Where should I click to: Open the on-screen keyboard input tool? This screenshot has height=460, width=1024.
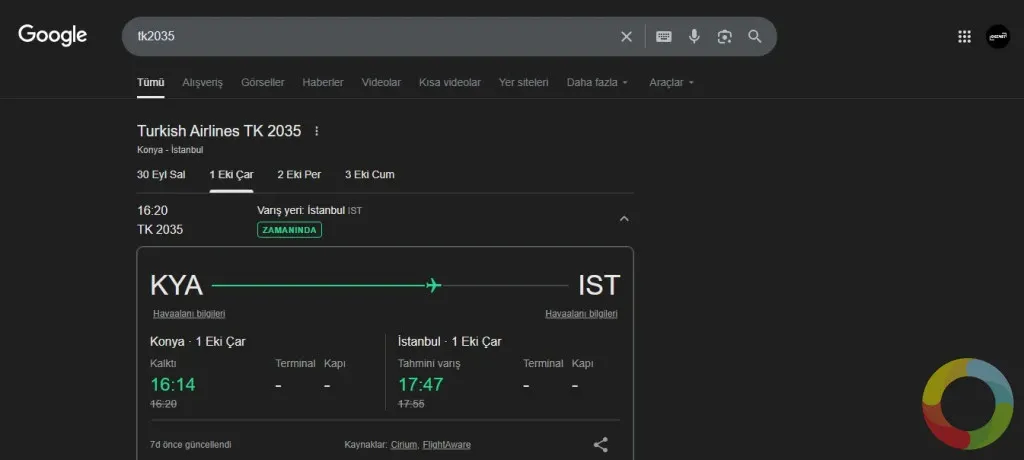[x=664, y=37]
